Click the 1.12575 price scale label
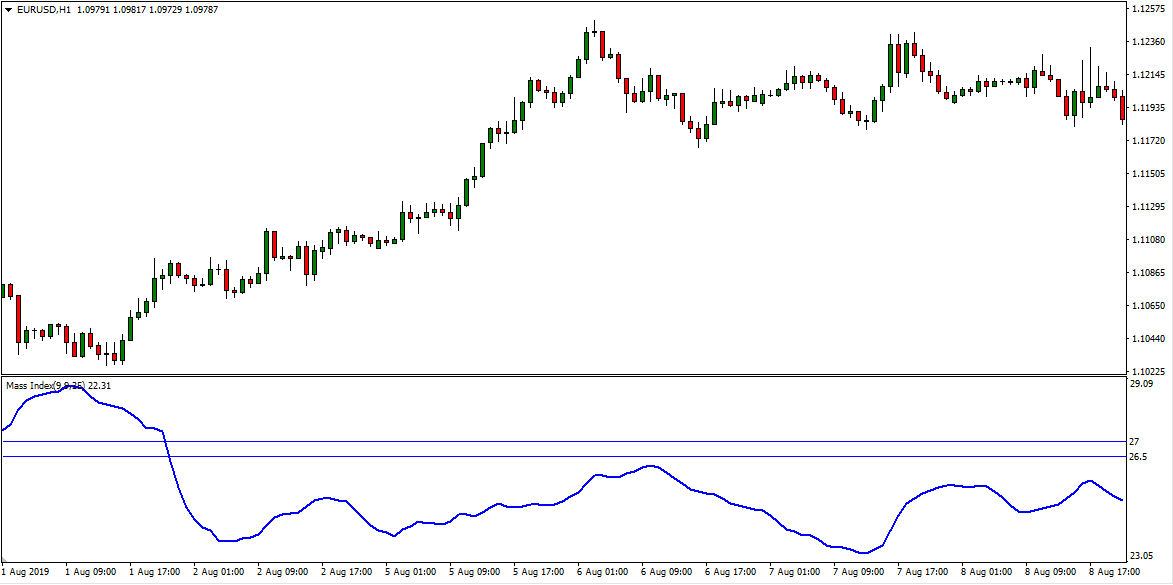Image resolution: width=1173 pixels, height=585 pixels. coord(1148,9)
